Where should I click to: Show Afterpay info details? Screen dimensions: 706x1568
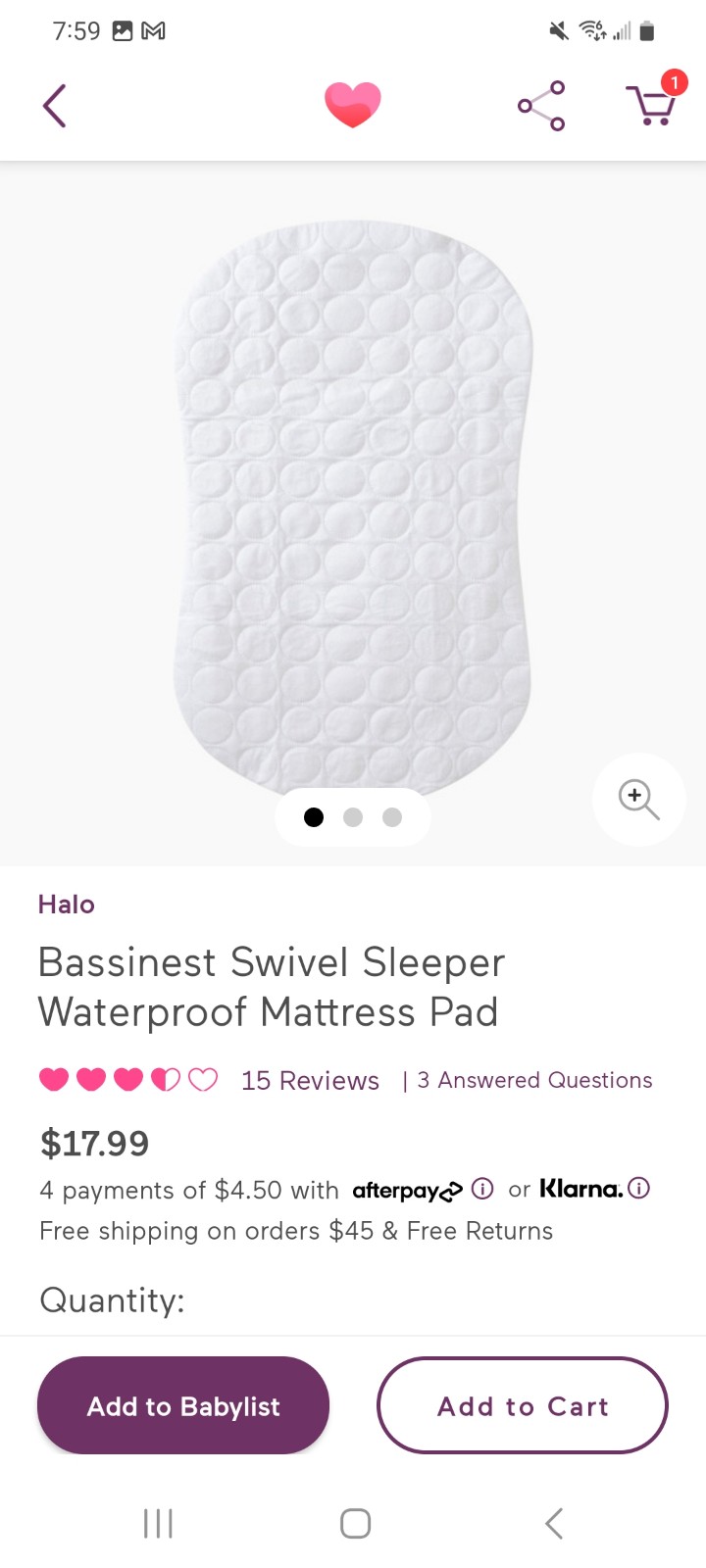[x=481, y=1189]
